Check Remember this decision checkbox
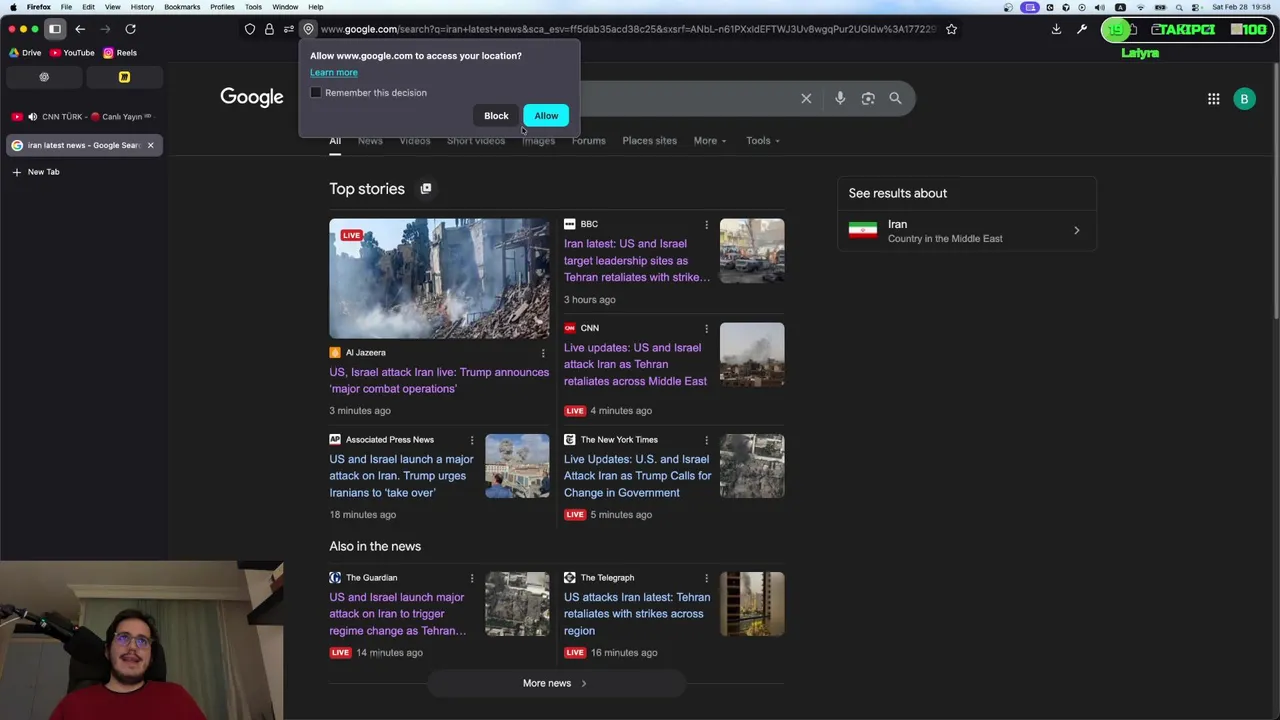 pyautogui.click(x=316, y=93)
